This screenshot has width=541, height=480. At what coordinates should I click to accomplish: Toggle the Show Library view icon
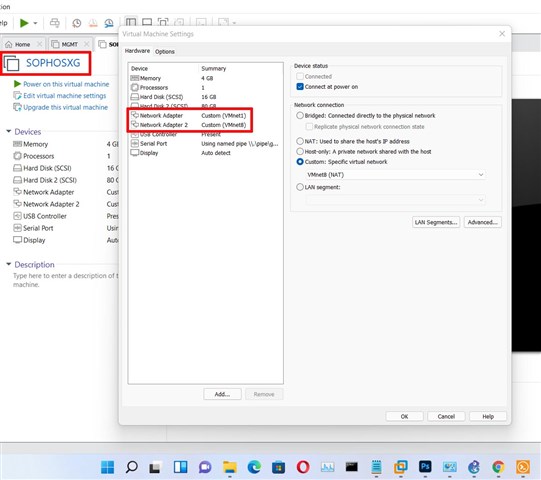pos(131,23)
